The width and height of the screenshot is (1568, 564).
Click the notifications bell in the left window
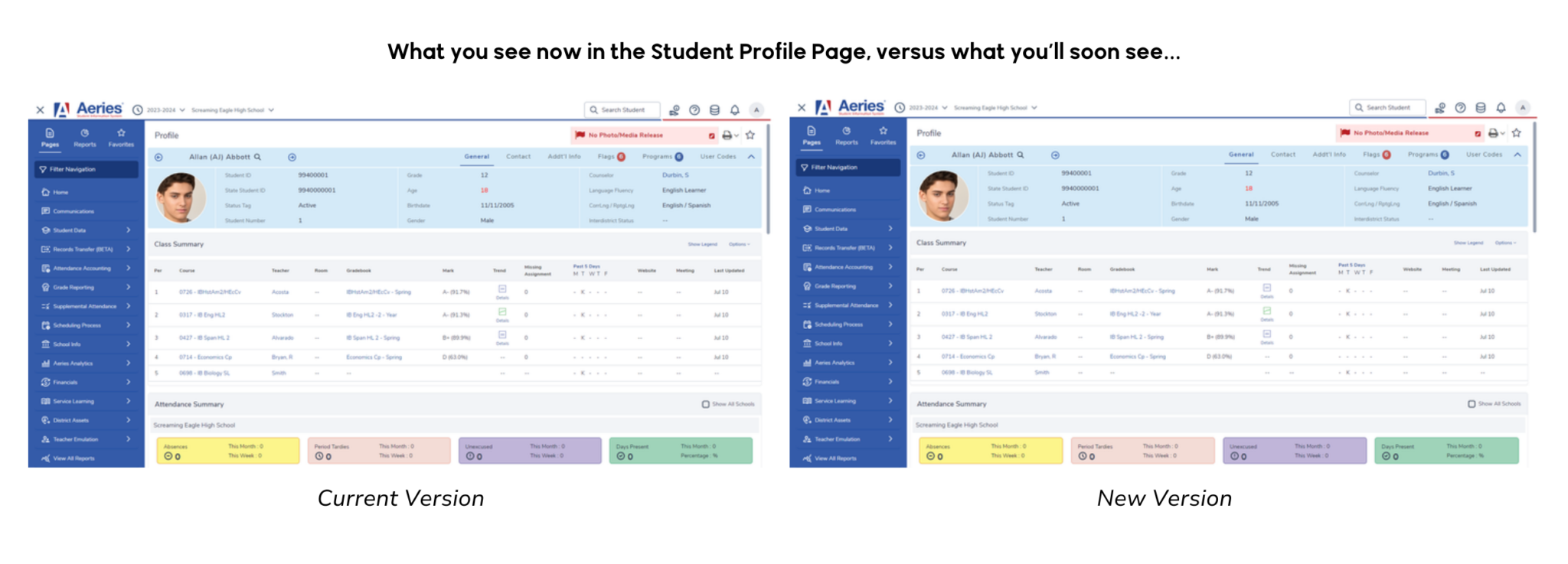(x=734, y=110)
